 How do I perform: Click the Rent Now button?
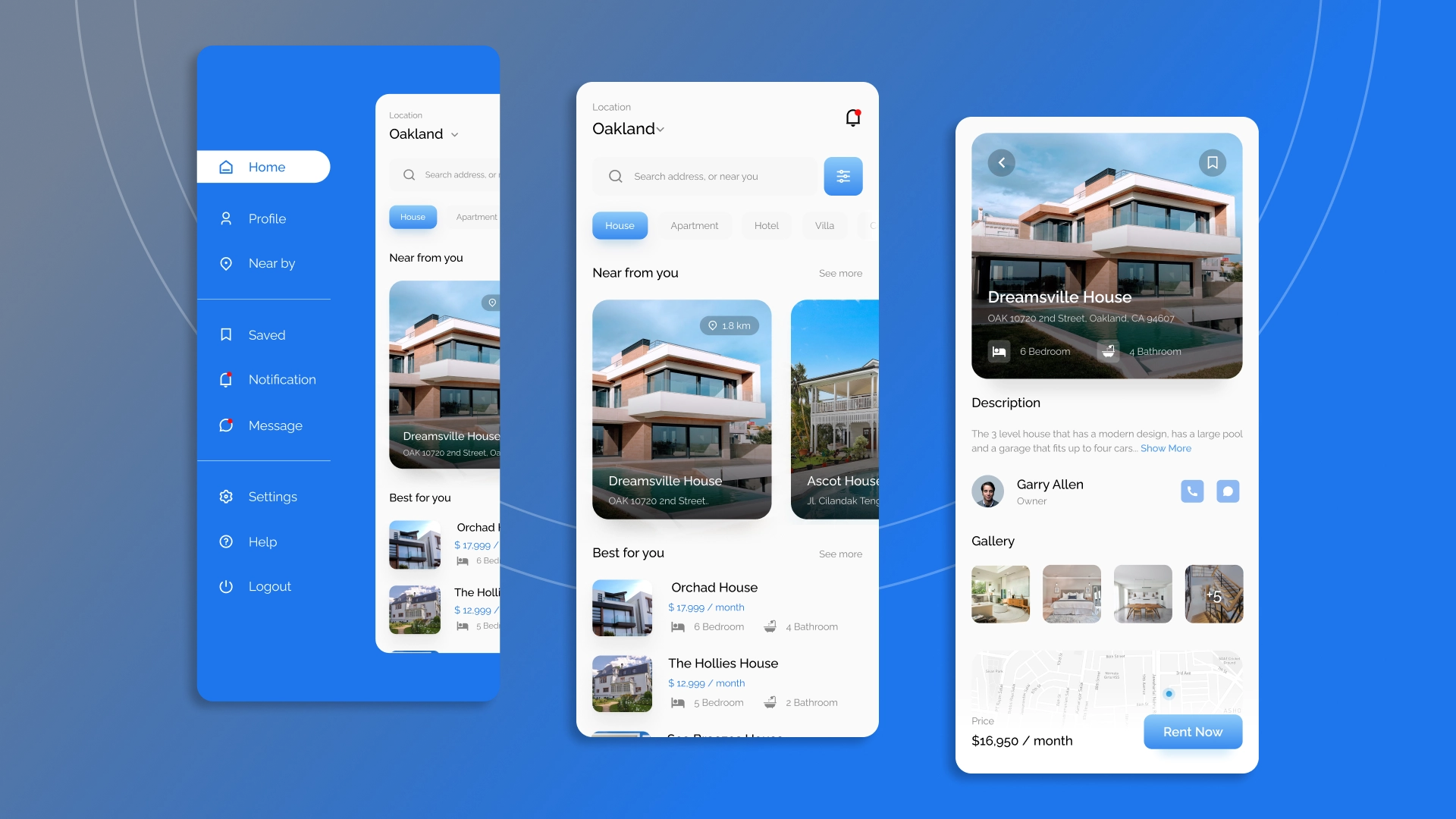pyautogui.click(x=1192, y=731)
